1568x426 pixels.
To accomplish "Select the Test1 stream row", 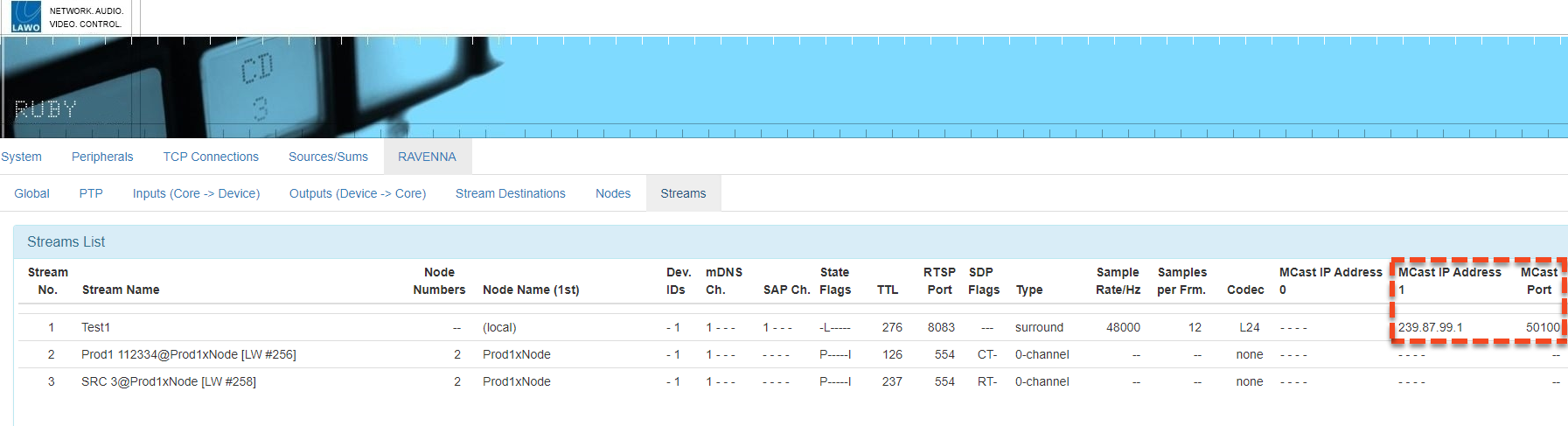I will pyautogui.click(x=96, y=327).
